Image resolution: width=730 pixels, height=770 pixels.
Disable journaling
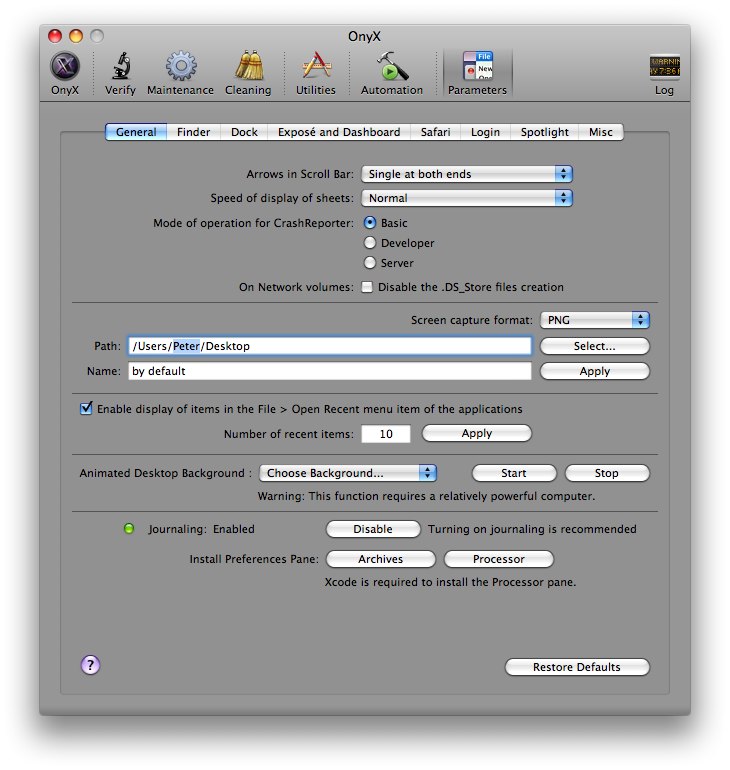tap(373, 529)
